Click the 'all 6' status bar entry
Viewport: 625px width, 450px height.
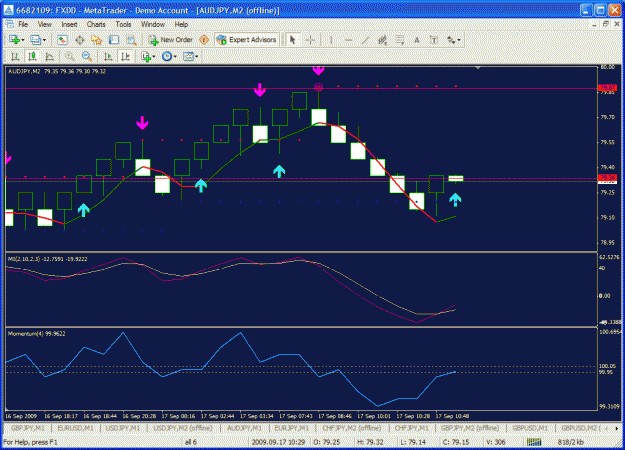pyautogui.click(x=191, y=442)
